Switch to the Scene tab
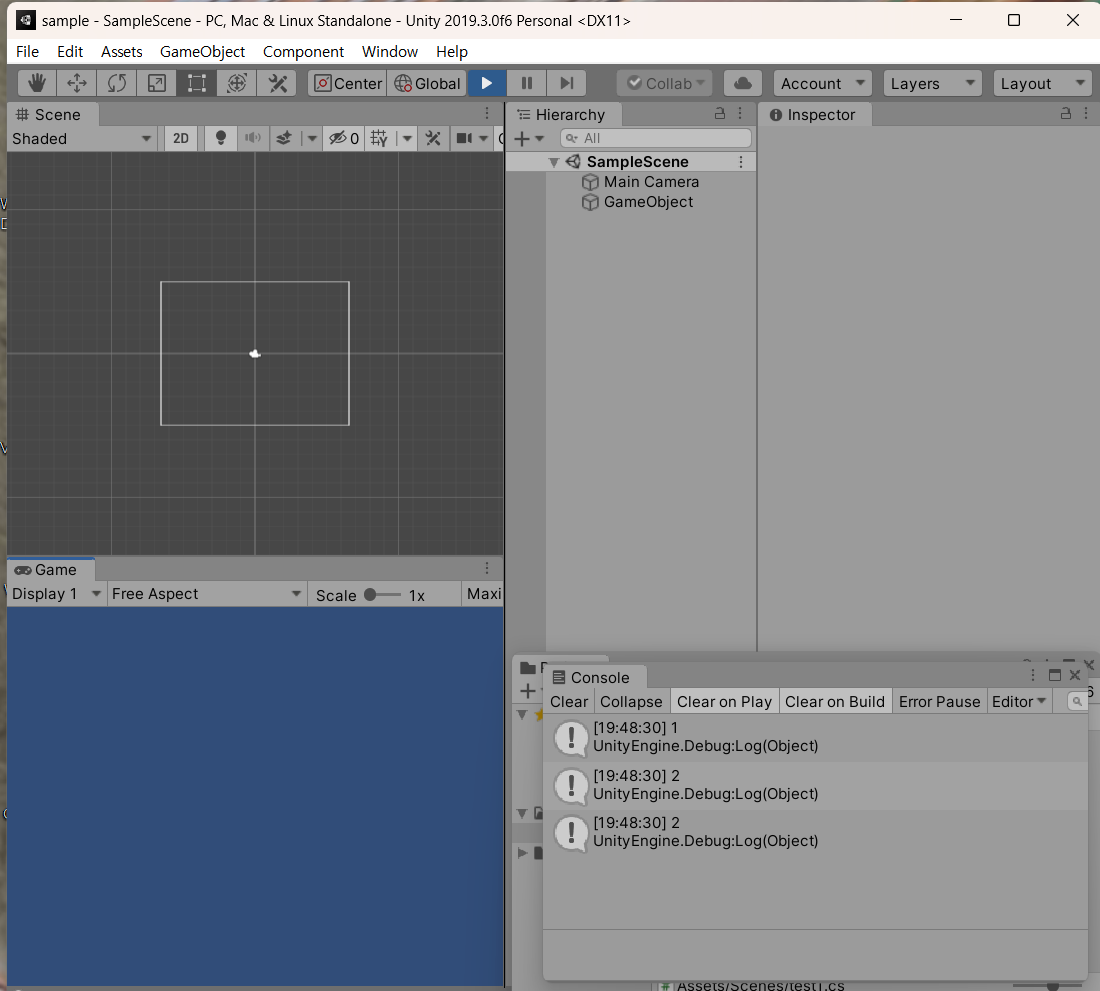The height and width of the screenshot is (991, 1100). pos(53,114)
